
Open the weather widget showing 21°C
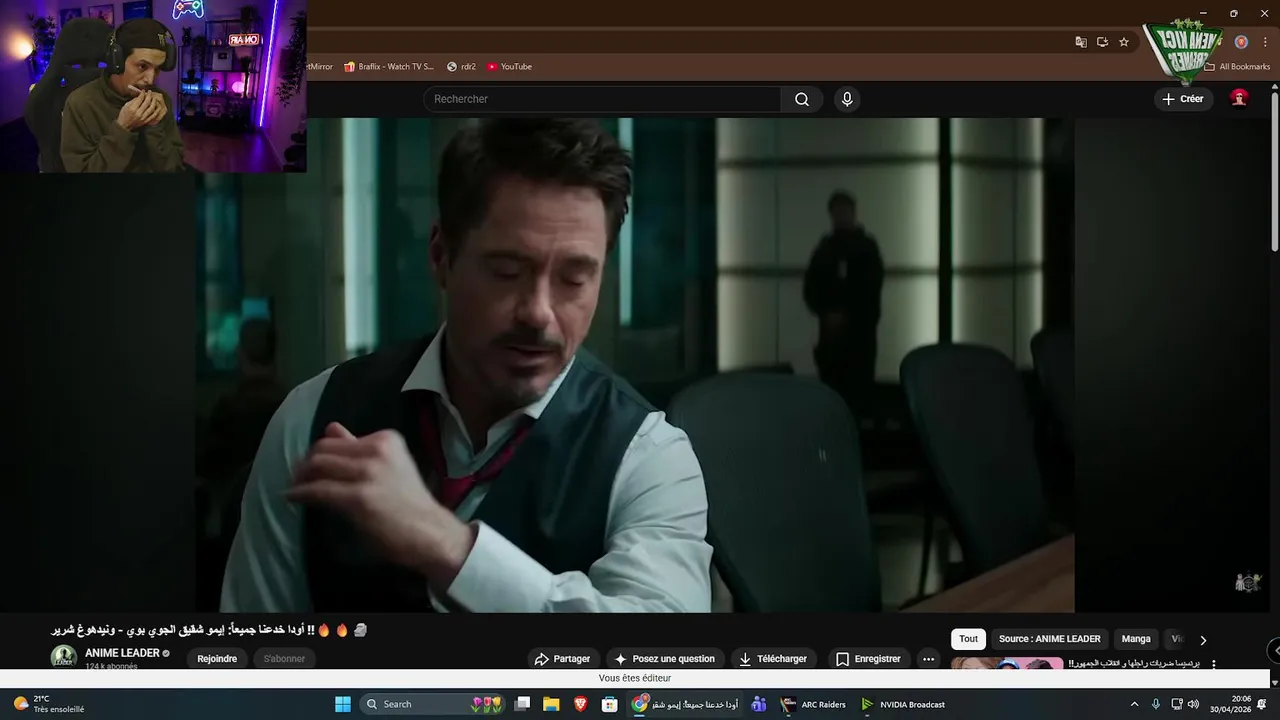click(48, 704)
